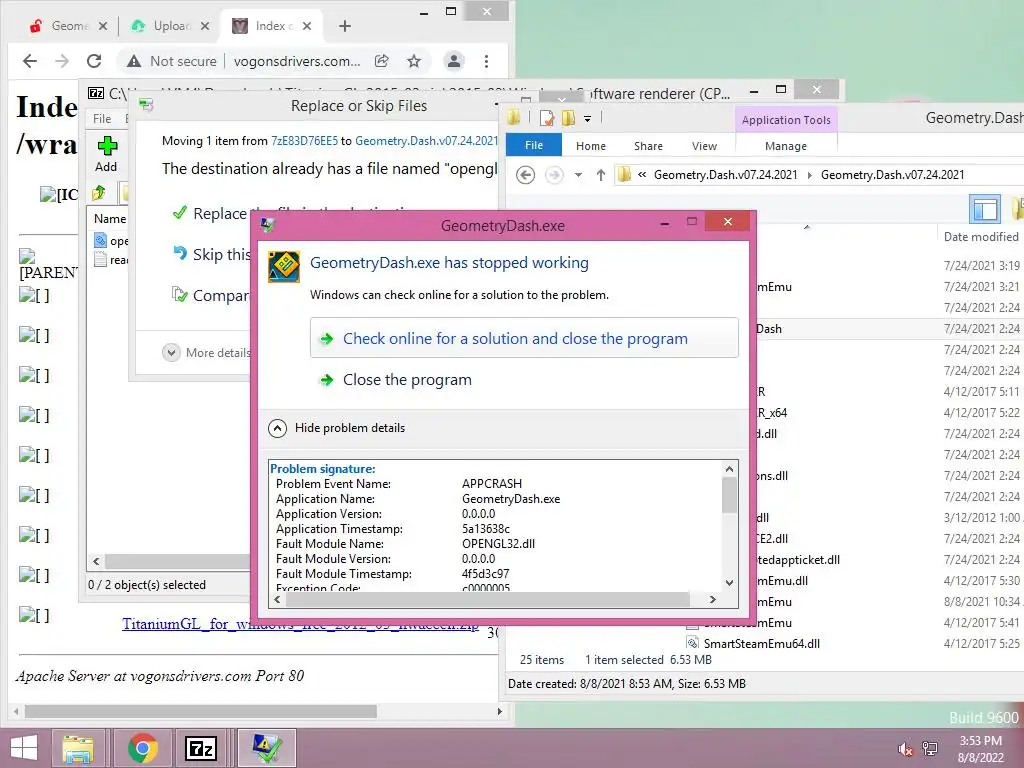The height and width of the screenshot is (768, 1024).
Task: Click Properties icon in quick access toolbar
Action: click(x=547, y=118)
